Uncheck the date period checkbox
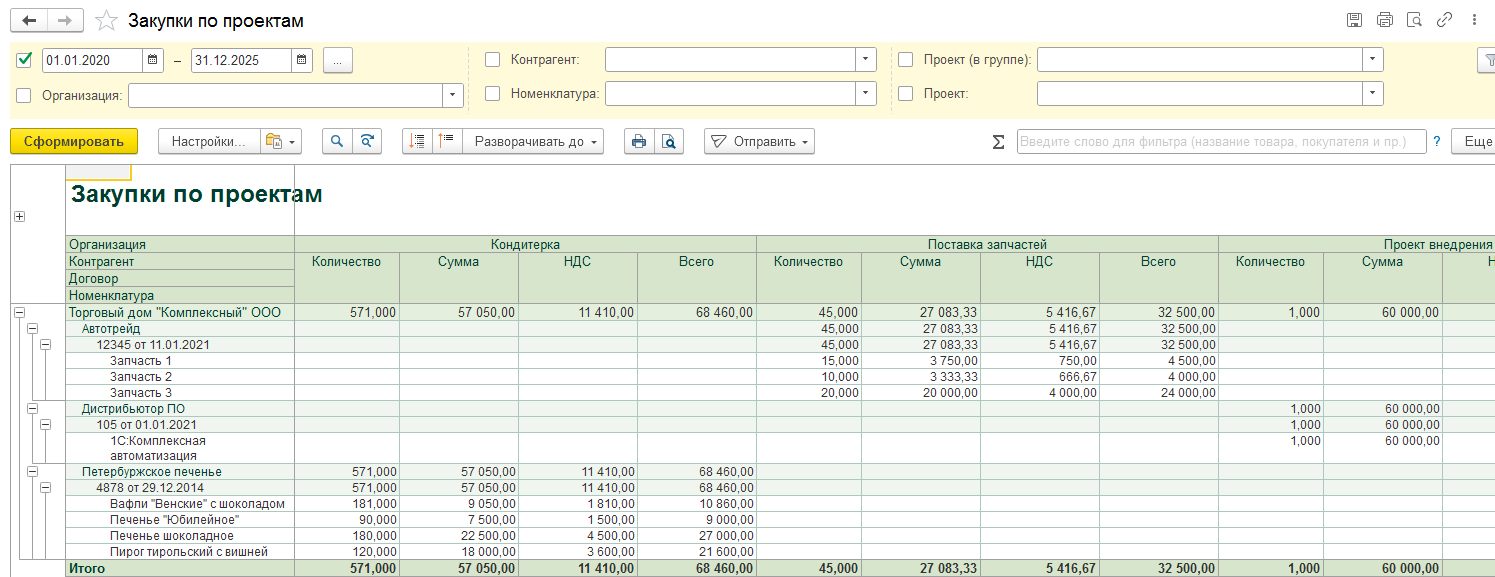Screen dimensions: 1495x577 coord(25,60)
